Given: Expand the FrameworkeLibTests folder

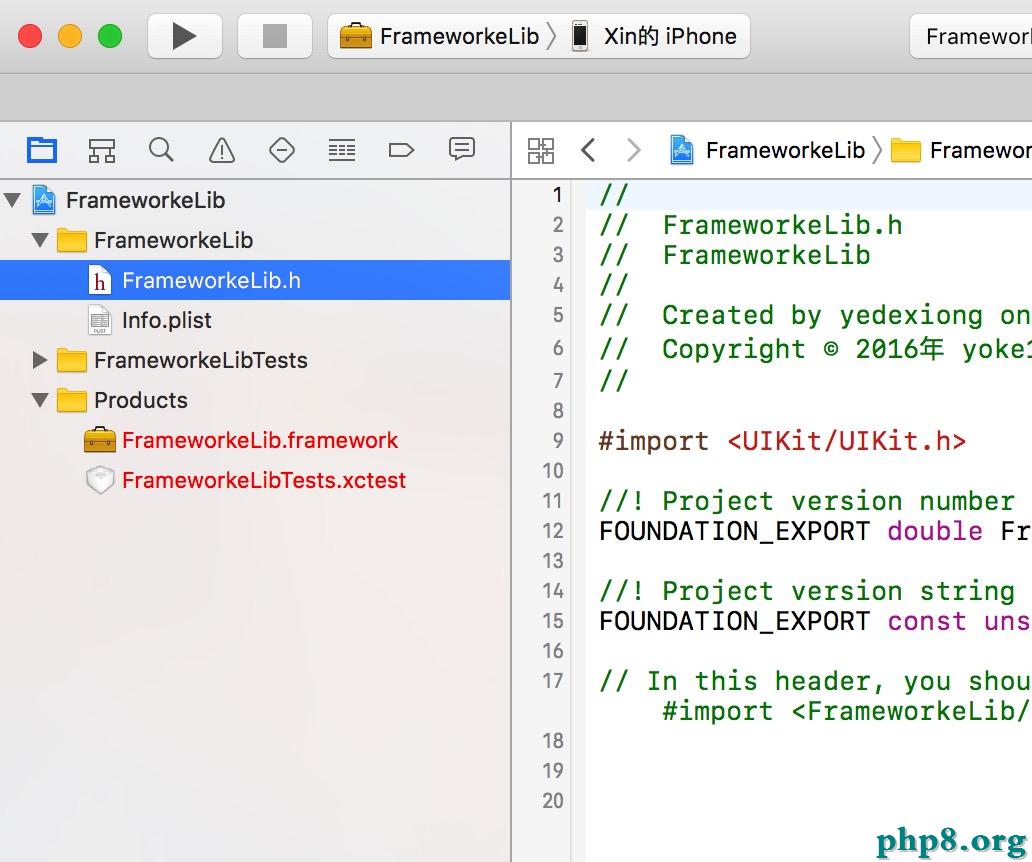Looking at the screenshot, I should 40,360.
